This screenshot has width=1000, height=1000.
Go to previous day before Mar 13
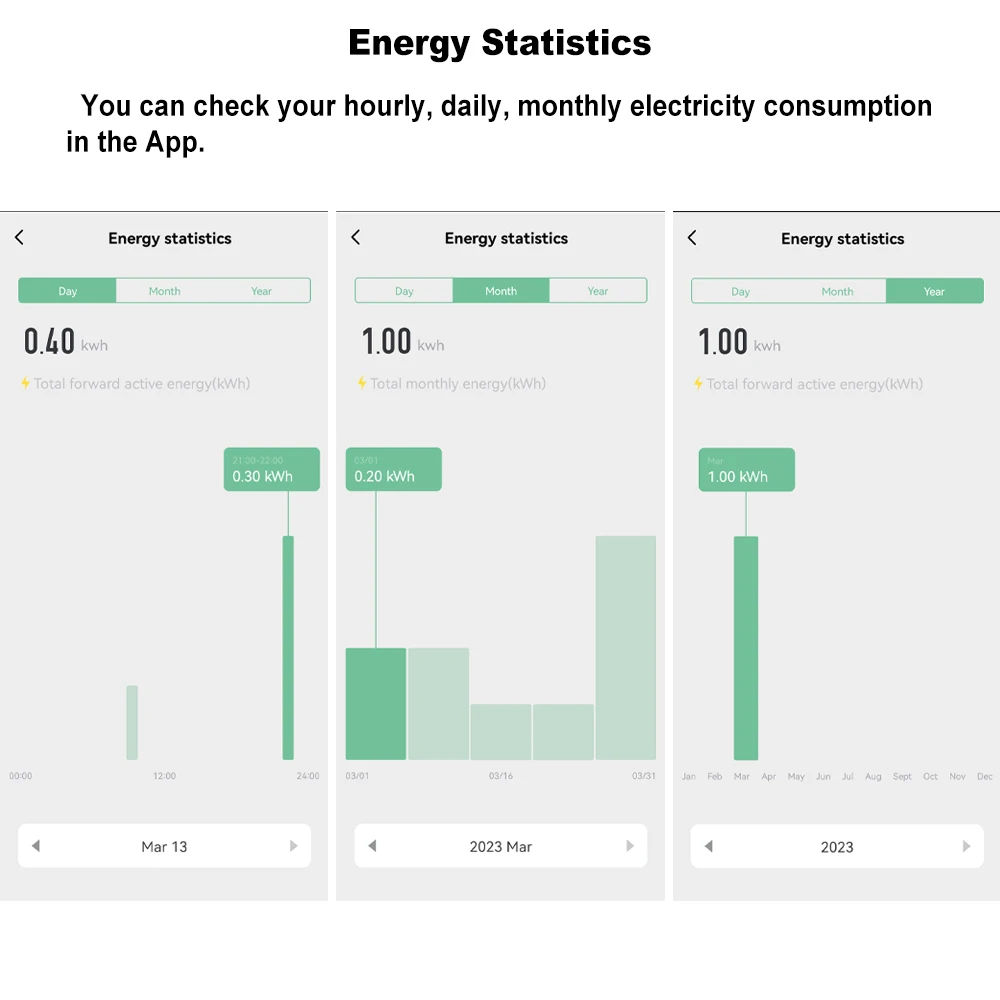(x=36, y=846)
